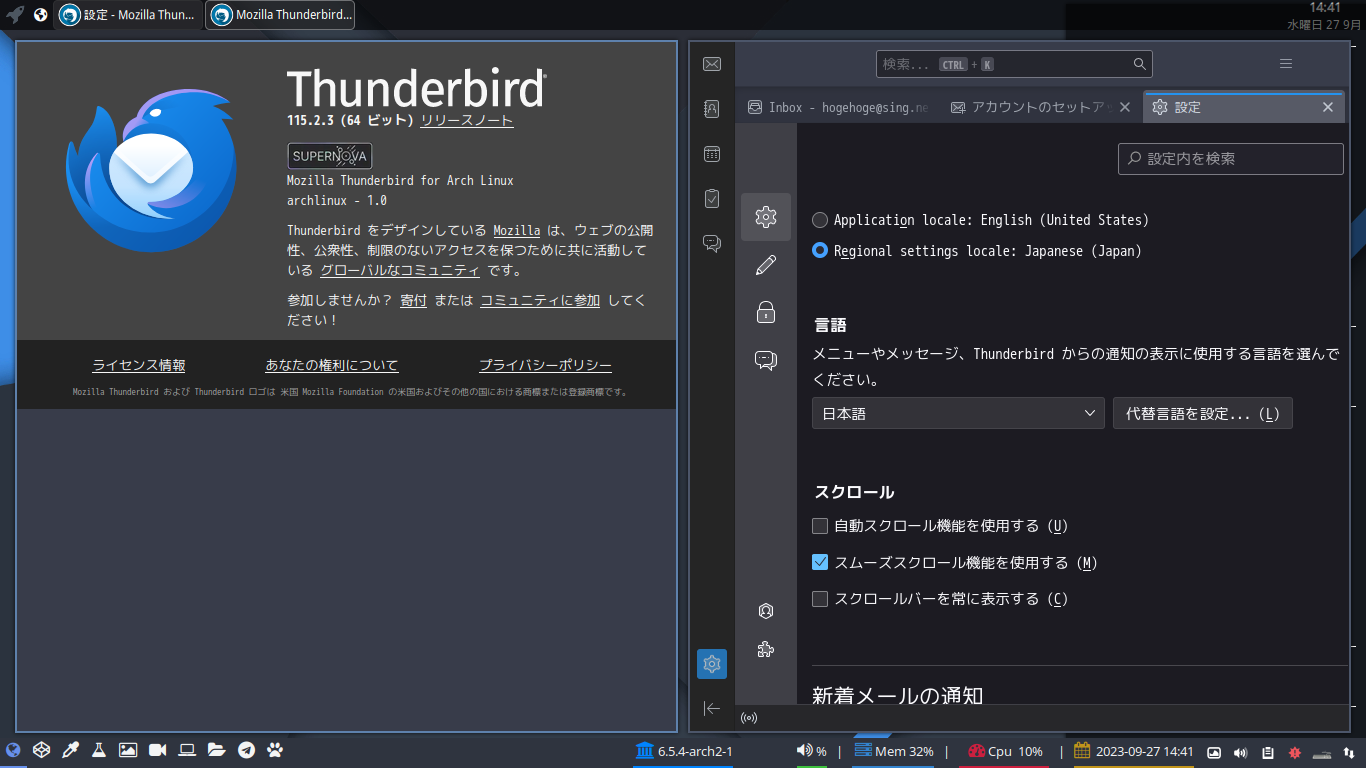This screenshot has height=768, width=1366.
Task: Enable 自動スクロール機能を使用する checkbox
Action: coord(820,526)
